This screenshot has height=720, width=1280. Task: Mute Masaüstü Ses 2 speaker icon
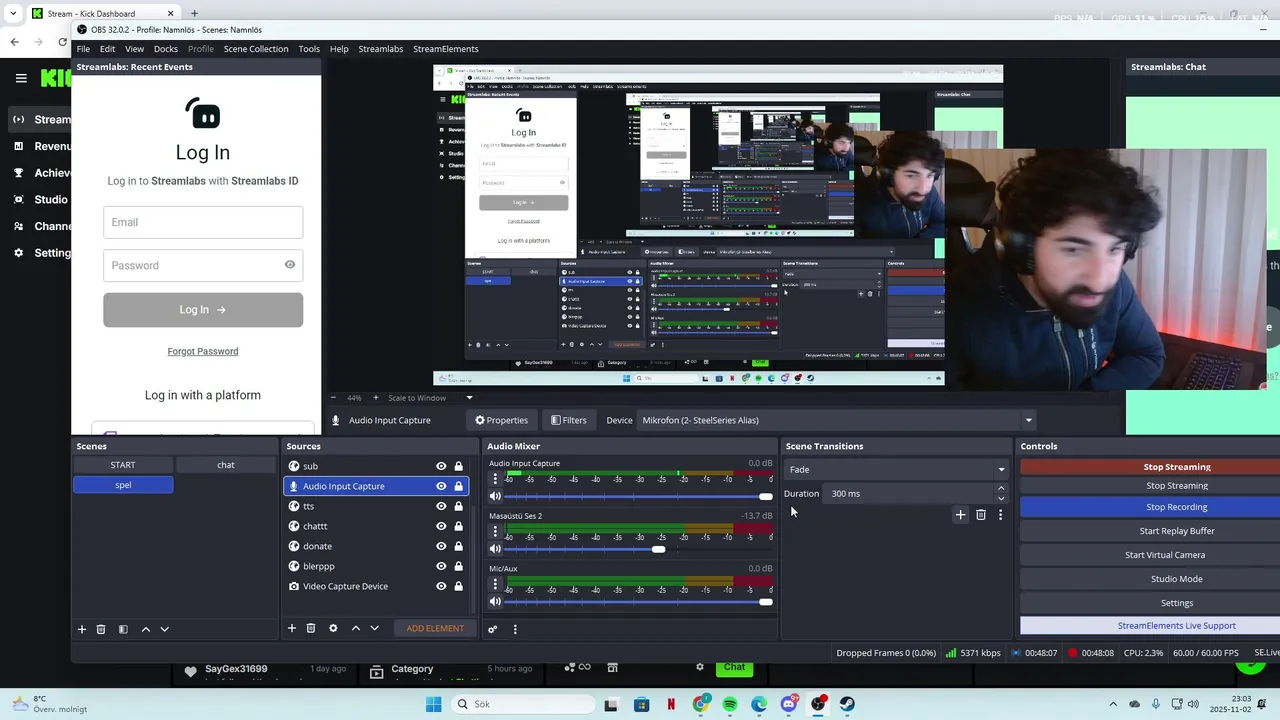coord(495,549)
